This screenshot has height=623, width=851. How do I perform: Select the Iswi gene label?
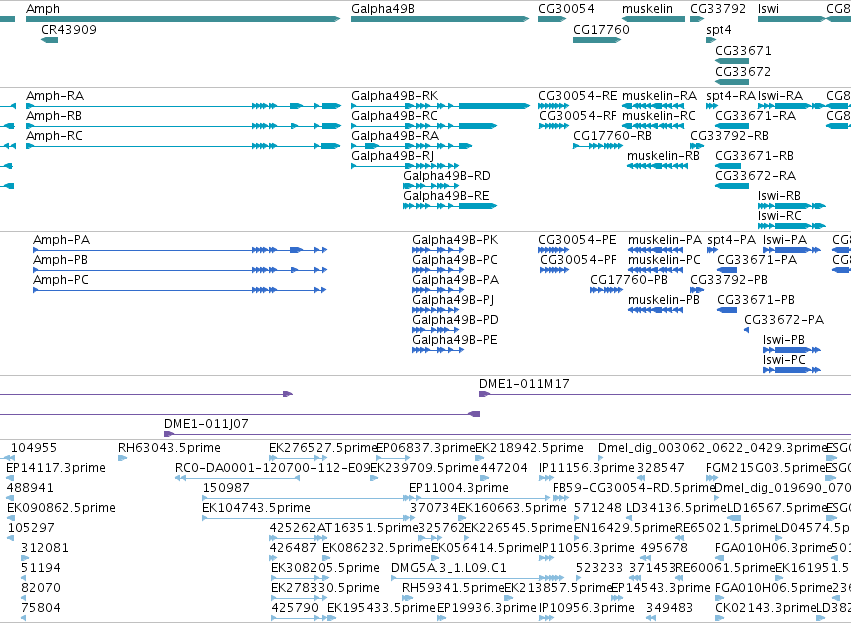tap(769, 9)
